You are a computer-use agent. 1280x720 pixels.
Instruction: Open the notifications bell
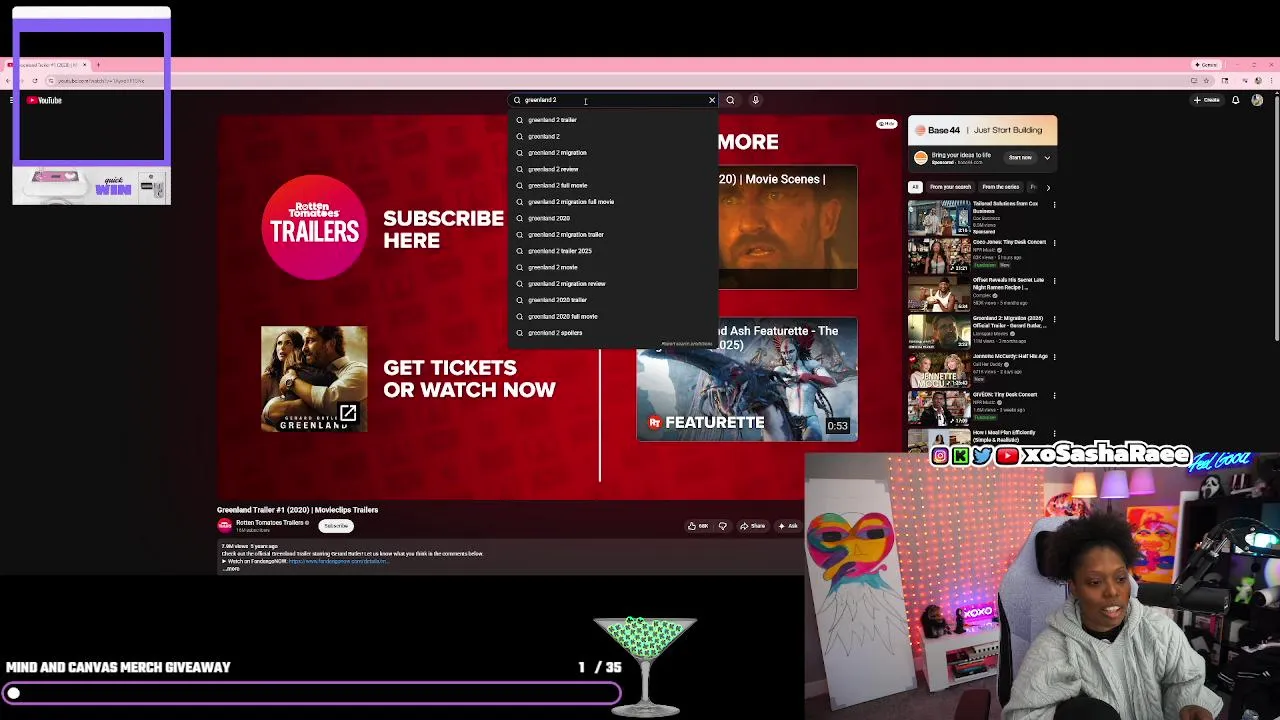point(1236,100)
